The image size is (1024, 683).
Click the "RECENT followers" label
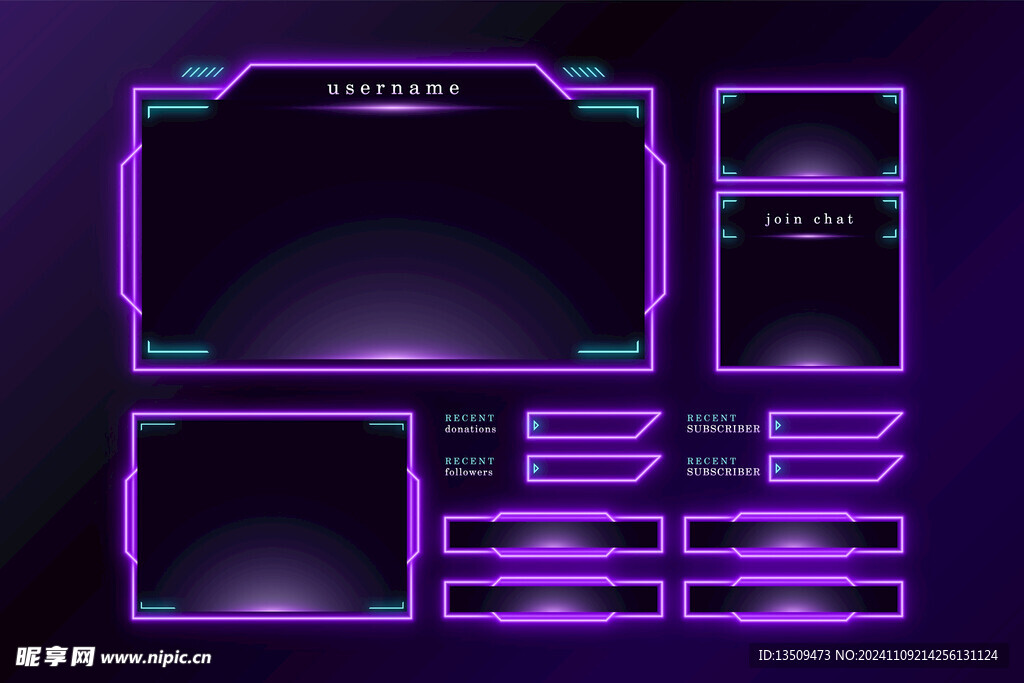coord(470,467)
